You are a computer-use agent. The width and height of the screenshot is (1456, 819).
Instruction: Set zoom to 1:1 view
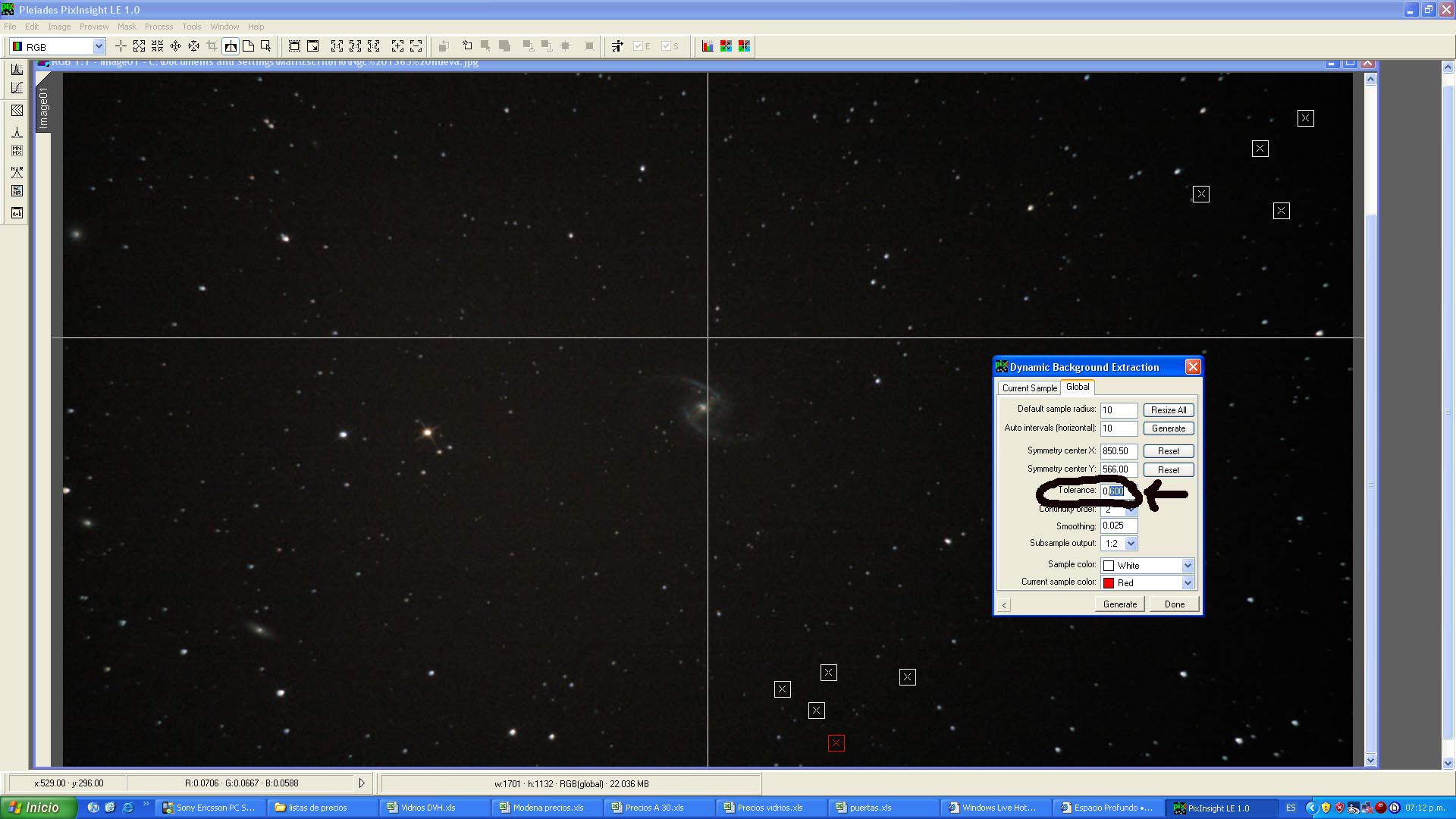coord(337,46)
